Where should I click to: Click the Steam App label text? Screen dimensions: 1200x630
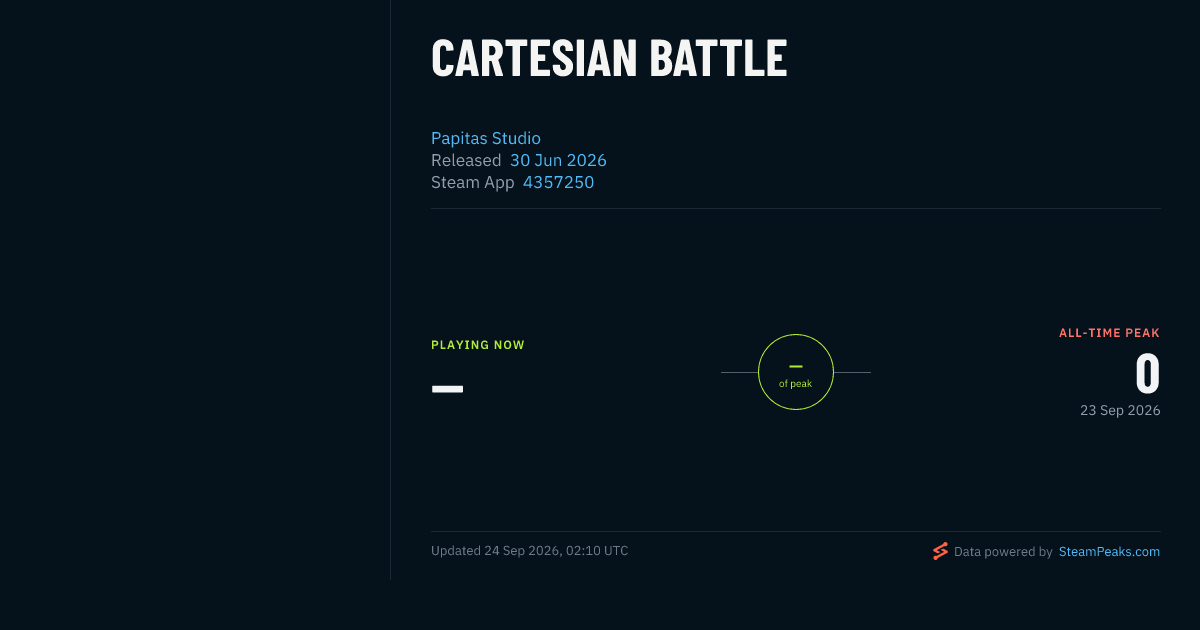(x=473, y=182)
